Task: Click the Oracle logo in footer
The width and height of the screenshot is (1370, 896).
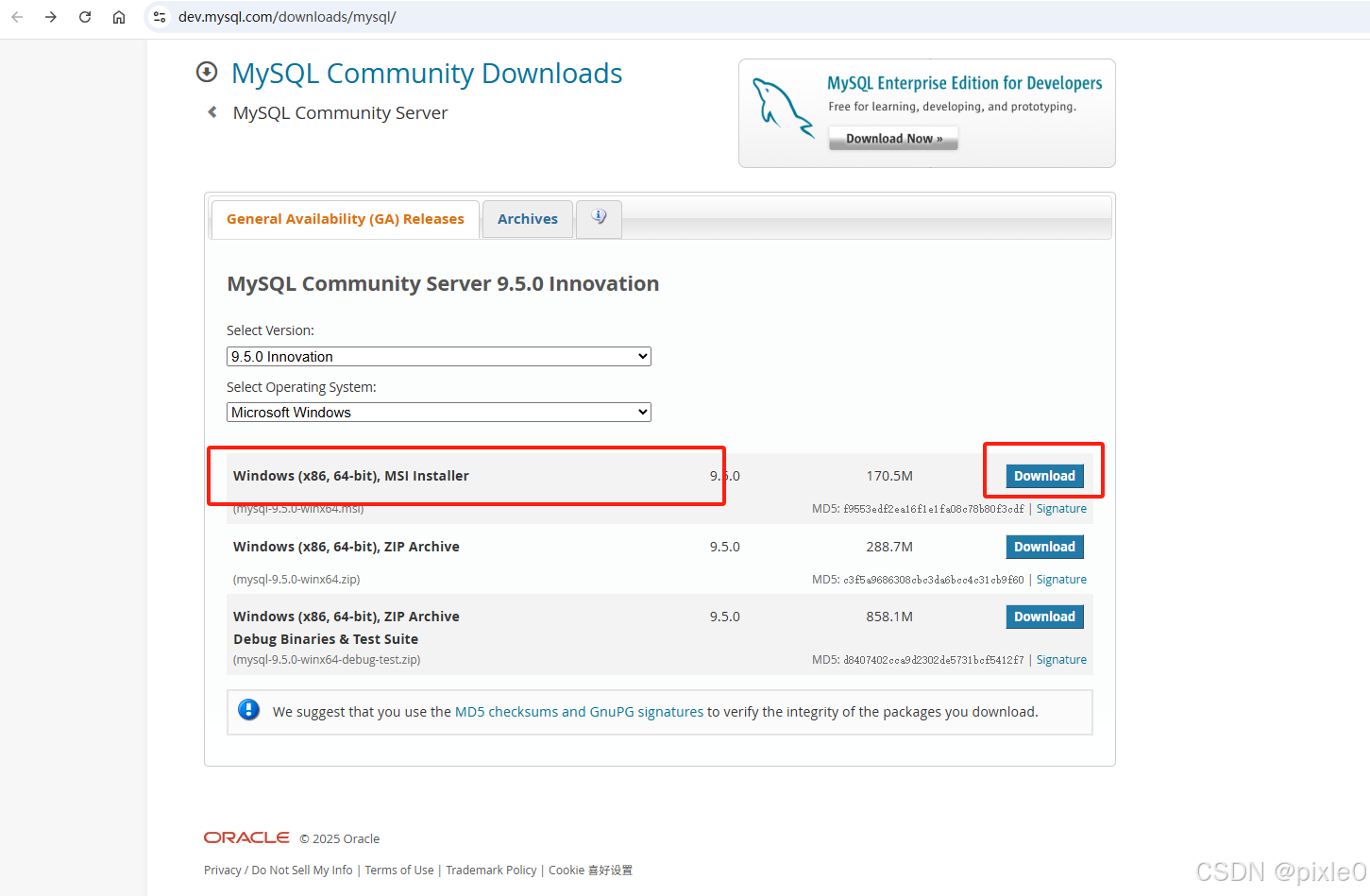Action: pos(246,837)
